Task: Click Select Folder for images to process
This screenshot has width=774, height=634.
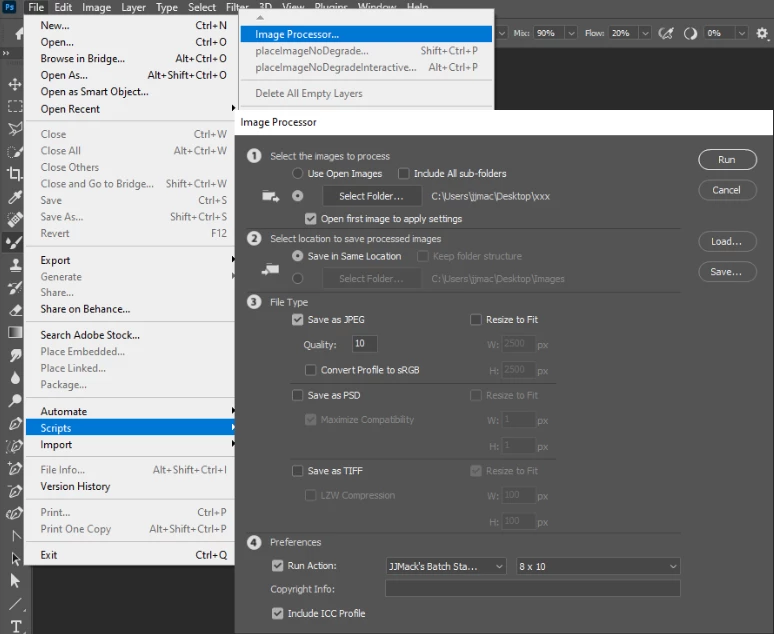Action: point(372,196)
